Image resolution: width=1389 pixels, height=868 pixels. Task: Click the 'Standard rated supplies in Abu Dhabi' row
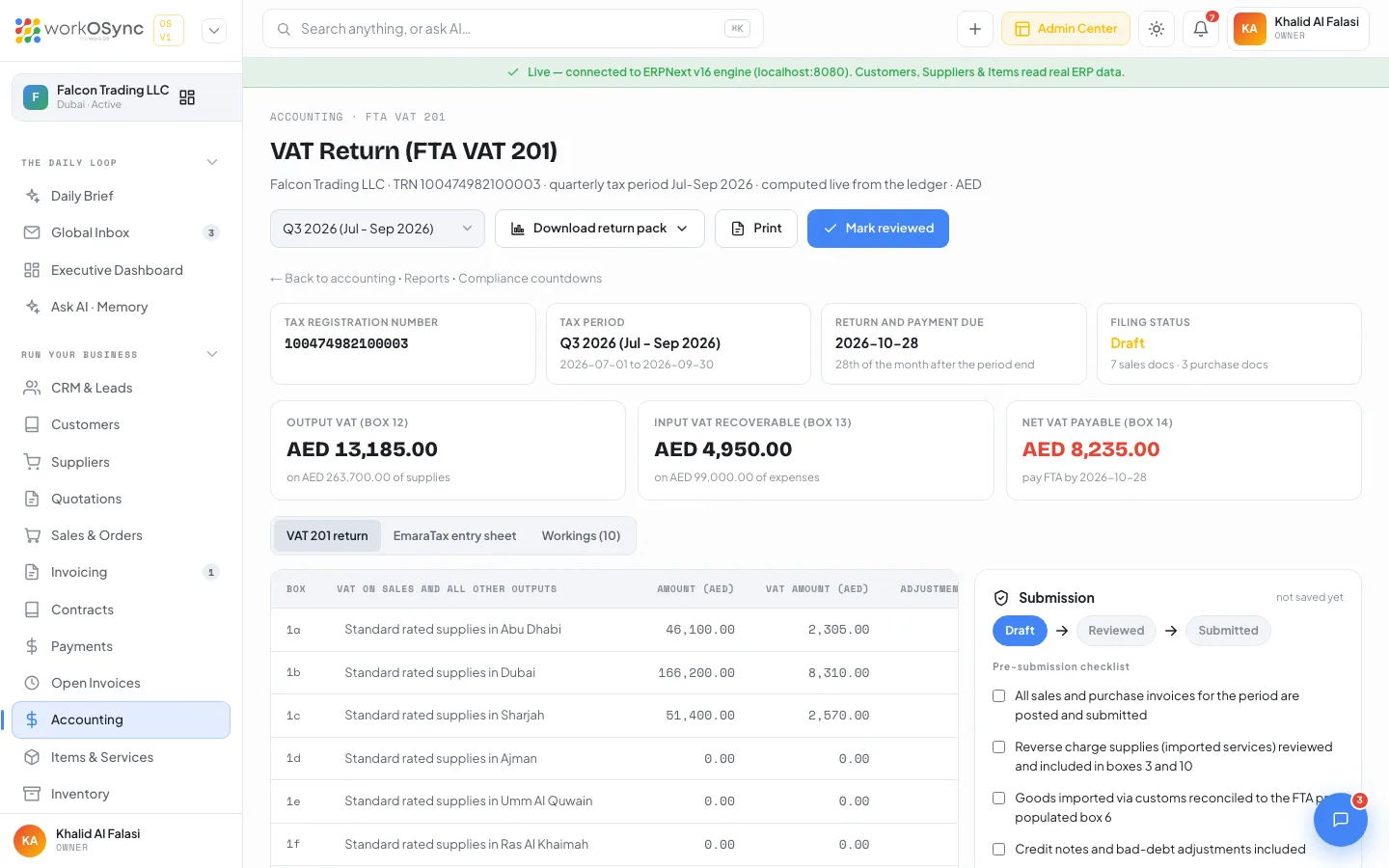pos(614,630)
